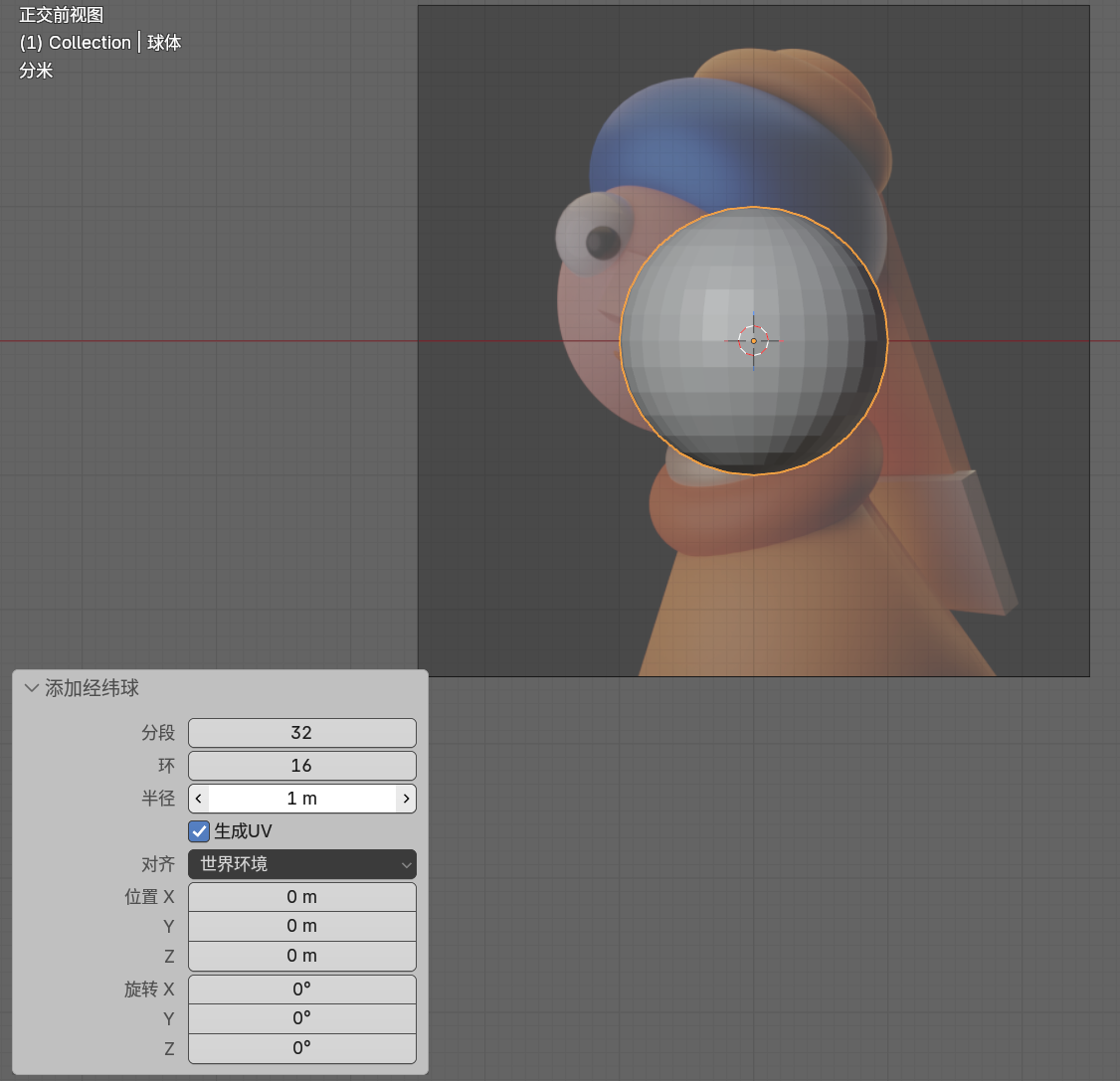1120x1081 pixels.
Task: Click the 半径 value 1 m
Action: pyautogui.click(x=302, y=799)
